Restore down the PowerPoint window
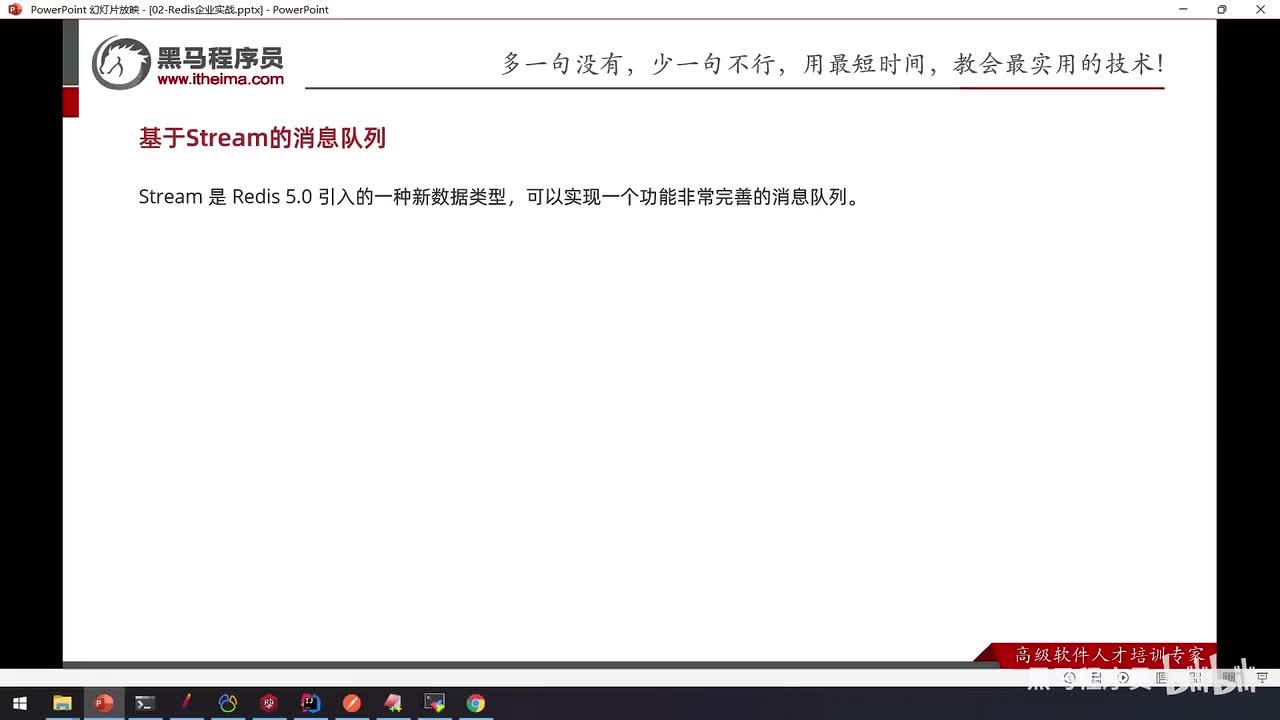Viewport: 1280px width, 720px height. click(x=1222, y=9)
